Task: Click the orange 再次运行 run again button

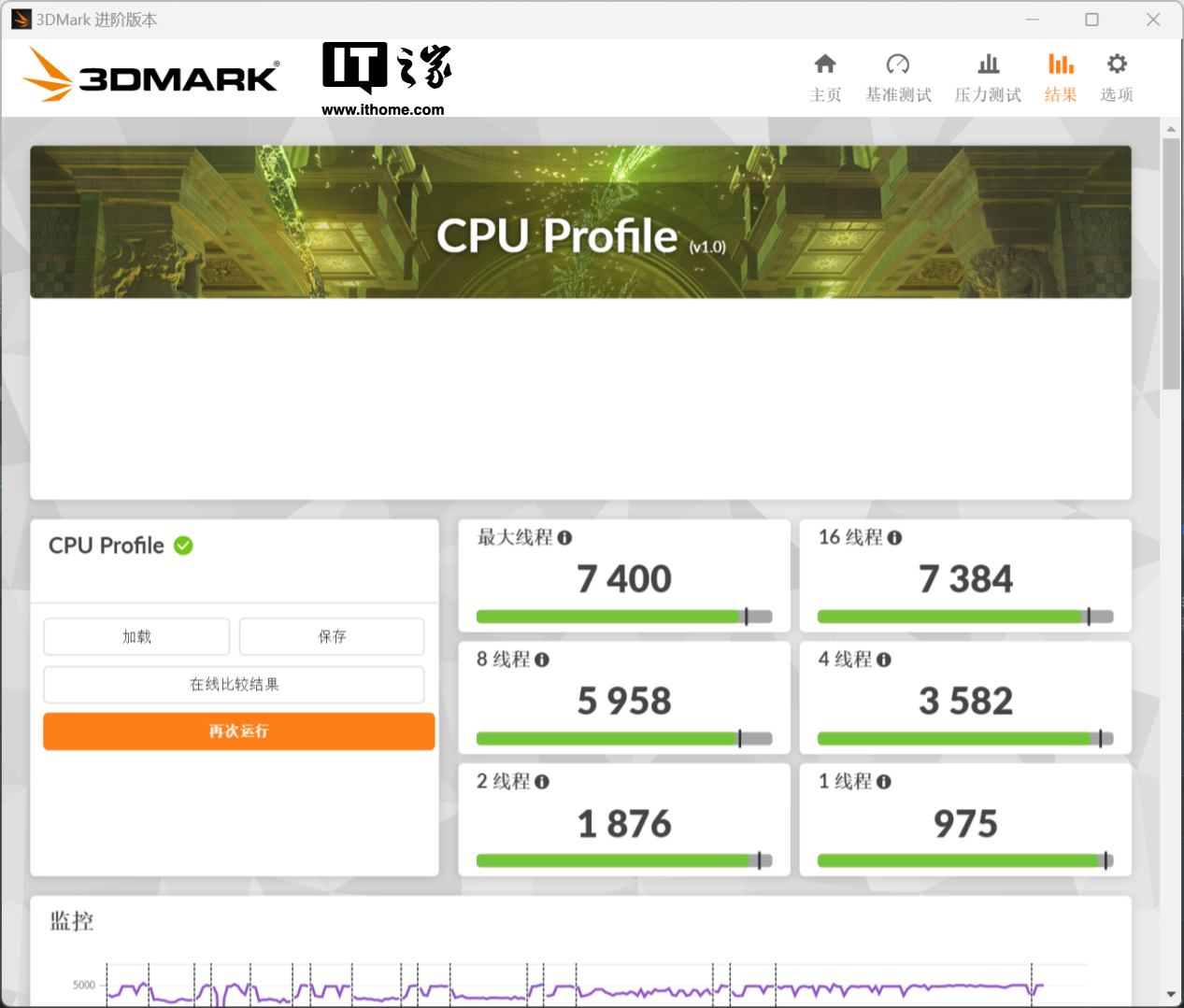Action: point(238,731)
